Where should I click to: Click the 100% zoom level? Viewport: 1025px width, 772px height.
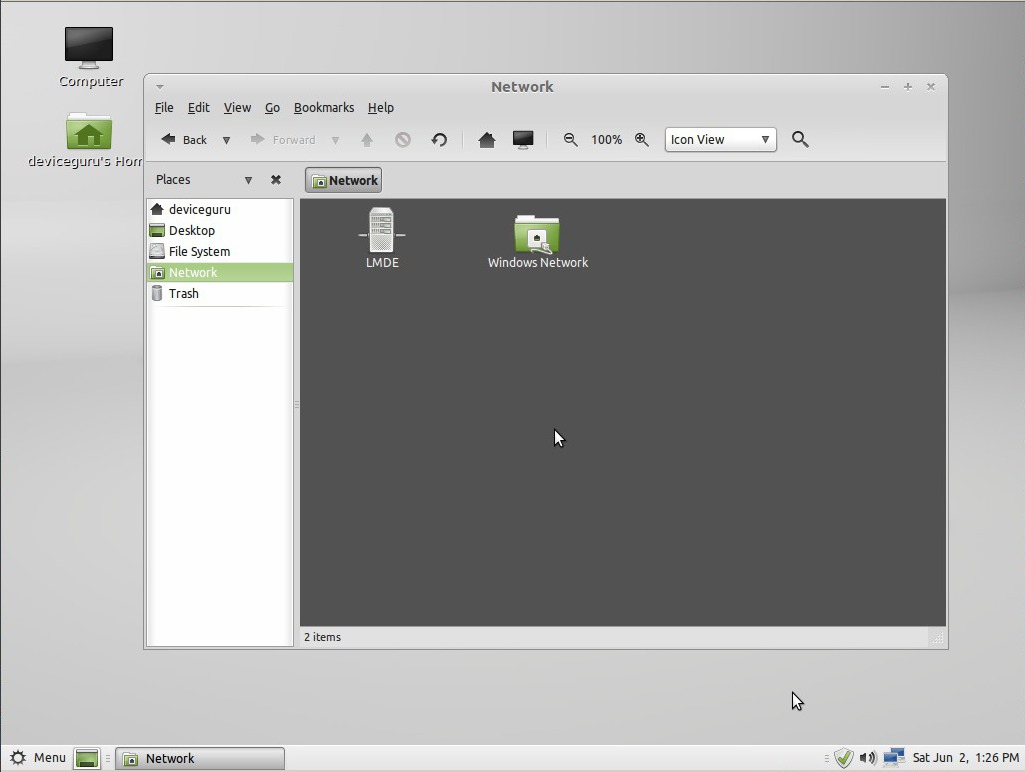[x=606, y=140]
